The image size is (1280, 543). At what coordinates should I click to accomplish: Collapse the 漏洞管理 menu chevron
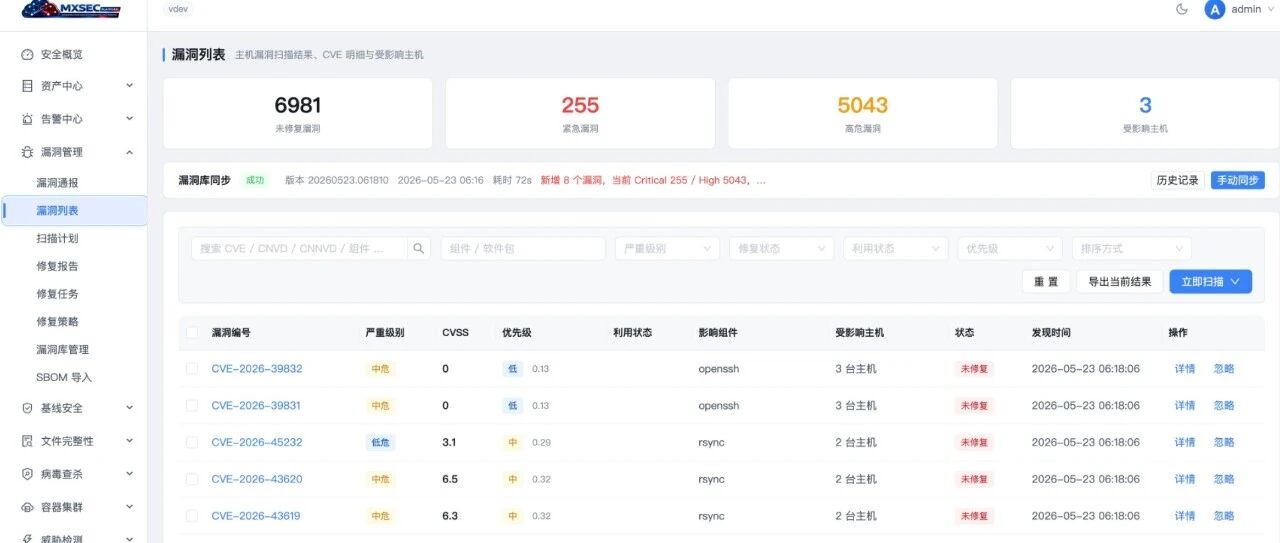pyautogui.click(x=129, y=152)
